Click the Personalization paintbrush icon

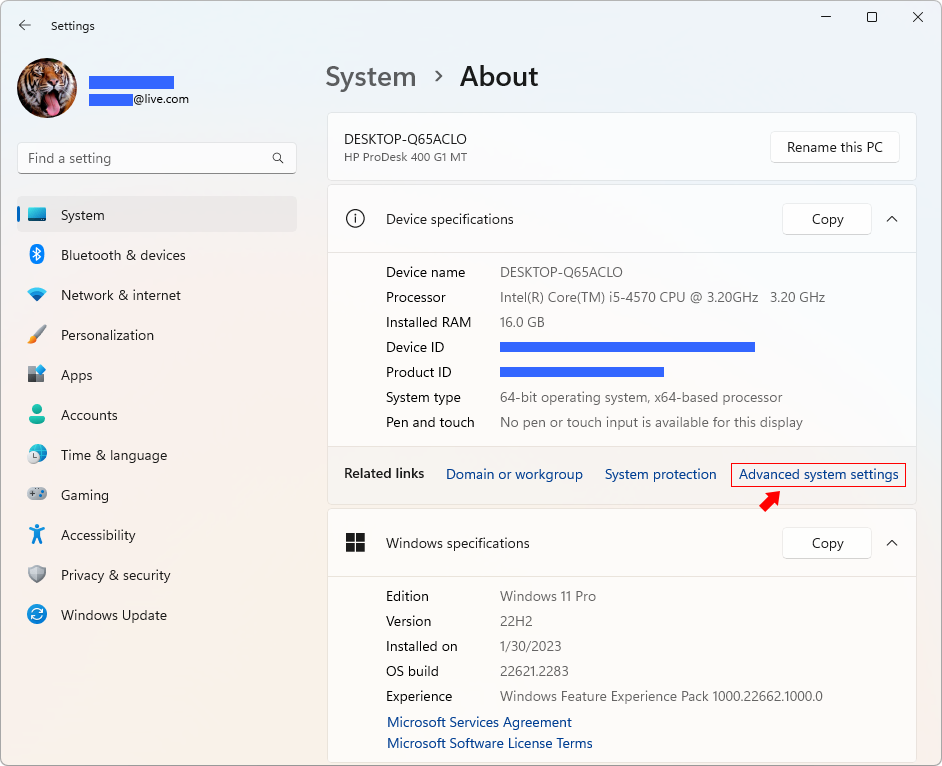pyautogui.click(x=37, y=335)
